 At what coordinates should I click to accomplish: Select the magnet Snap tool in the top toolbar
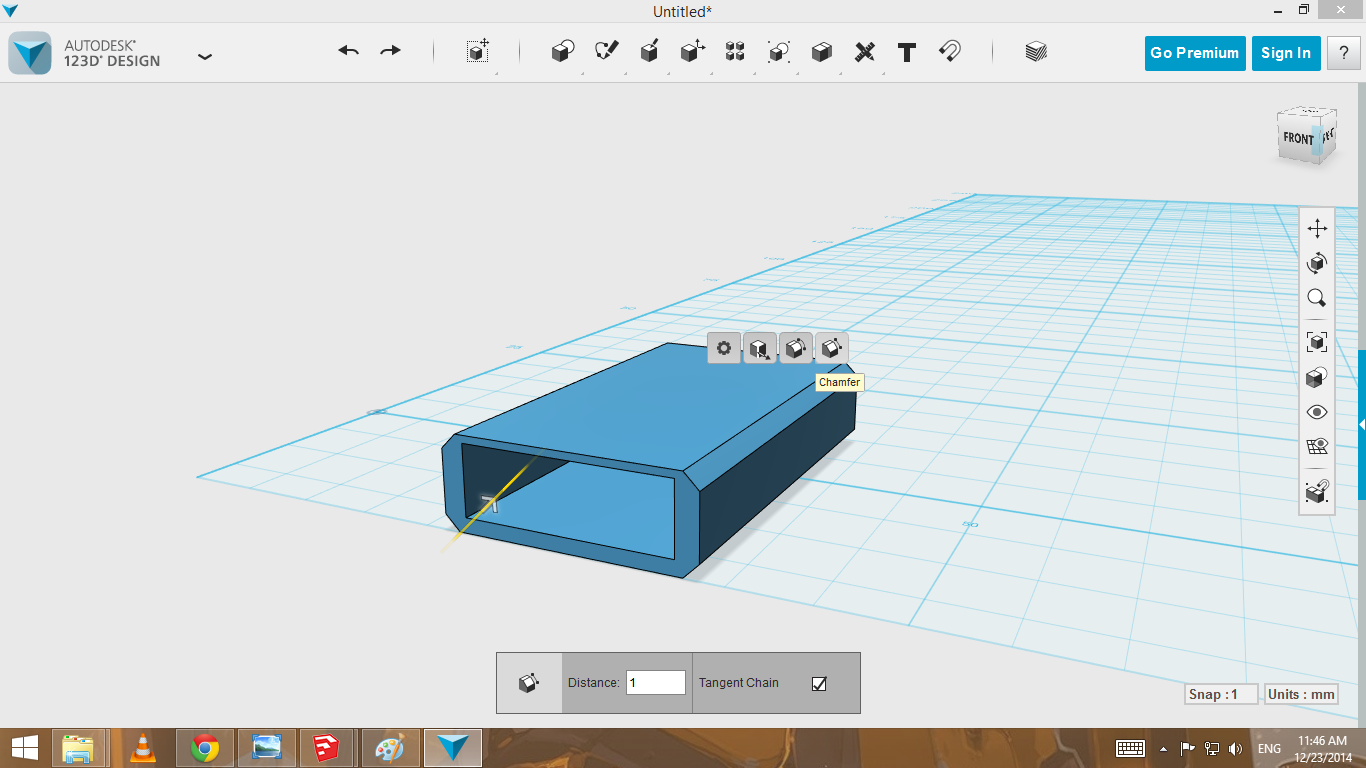tap(950, 52)
